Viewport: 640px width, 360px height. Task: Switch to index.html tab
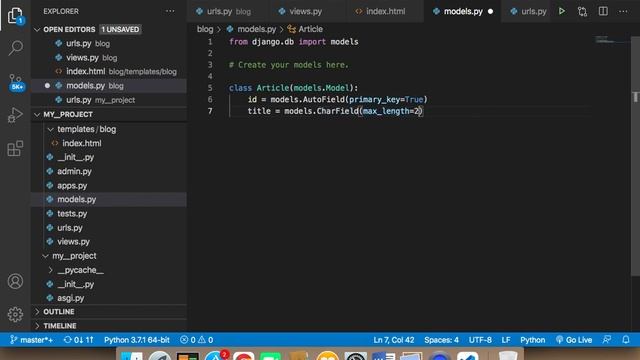click(385, 11)
